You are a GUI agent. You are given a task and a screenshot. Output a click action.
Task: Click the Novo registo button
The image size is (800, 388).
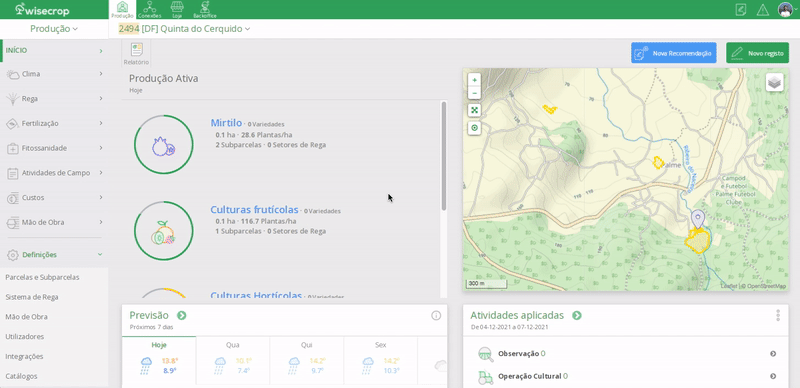[x=757, y=53]
